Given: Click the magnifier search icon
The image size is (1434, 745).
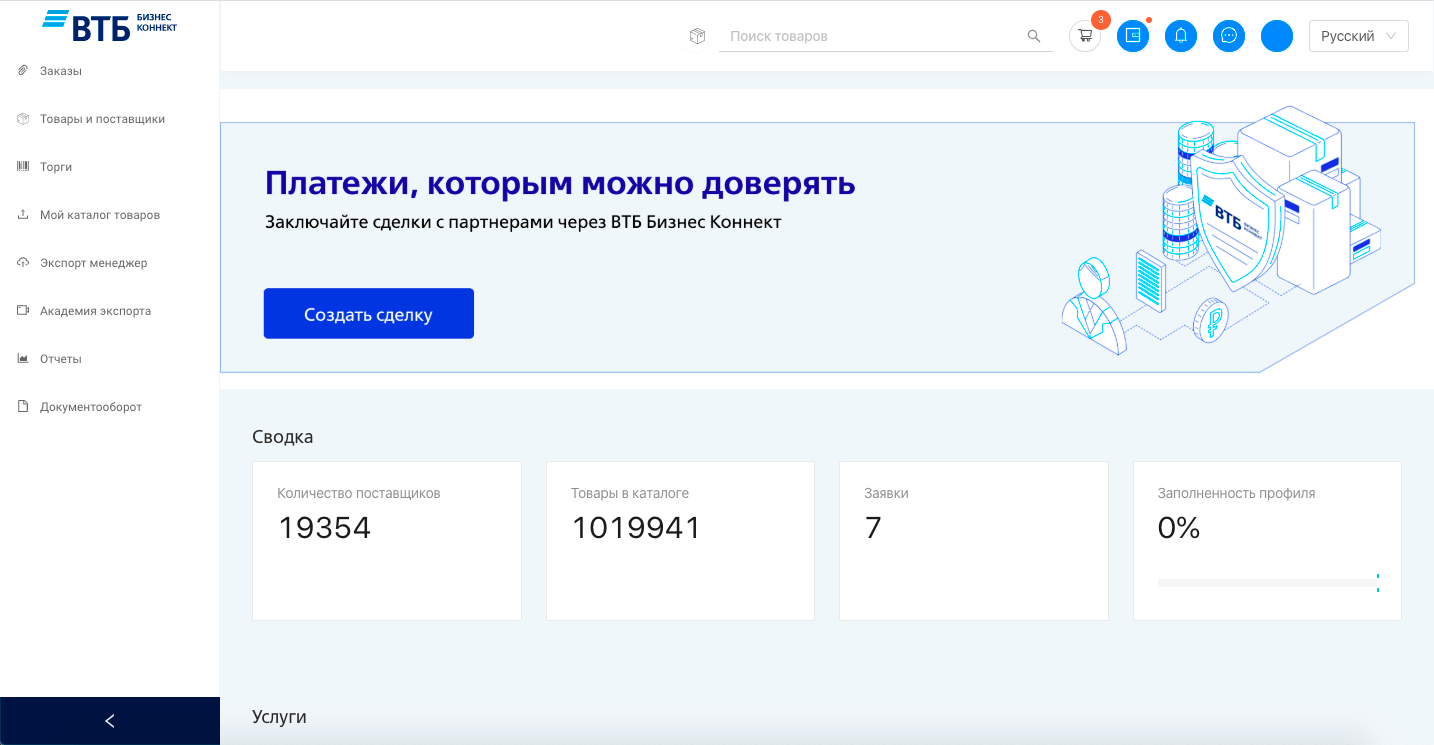Looking at the screenshot, I should [x=1034, y=36].
